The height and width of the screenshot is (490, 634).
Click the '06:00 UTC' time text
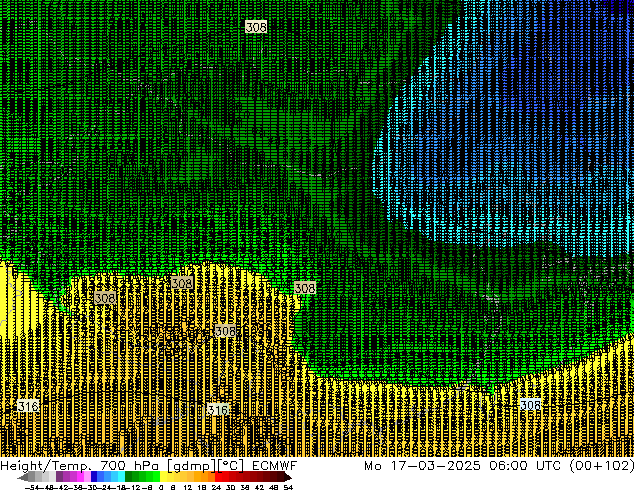point(525,466)
